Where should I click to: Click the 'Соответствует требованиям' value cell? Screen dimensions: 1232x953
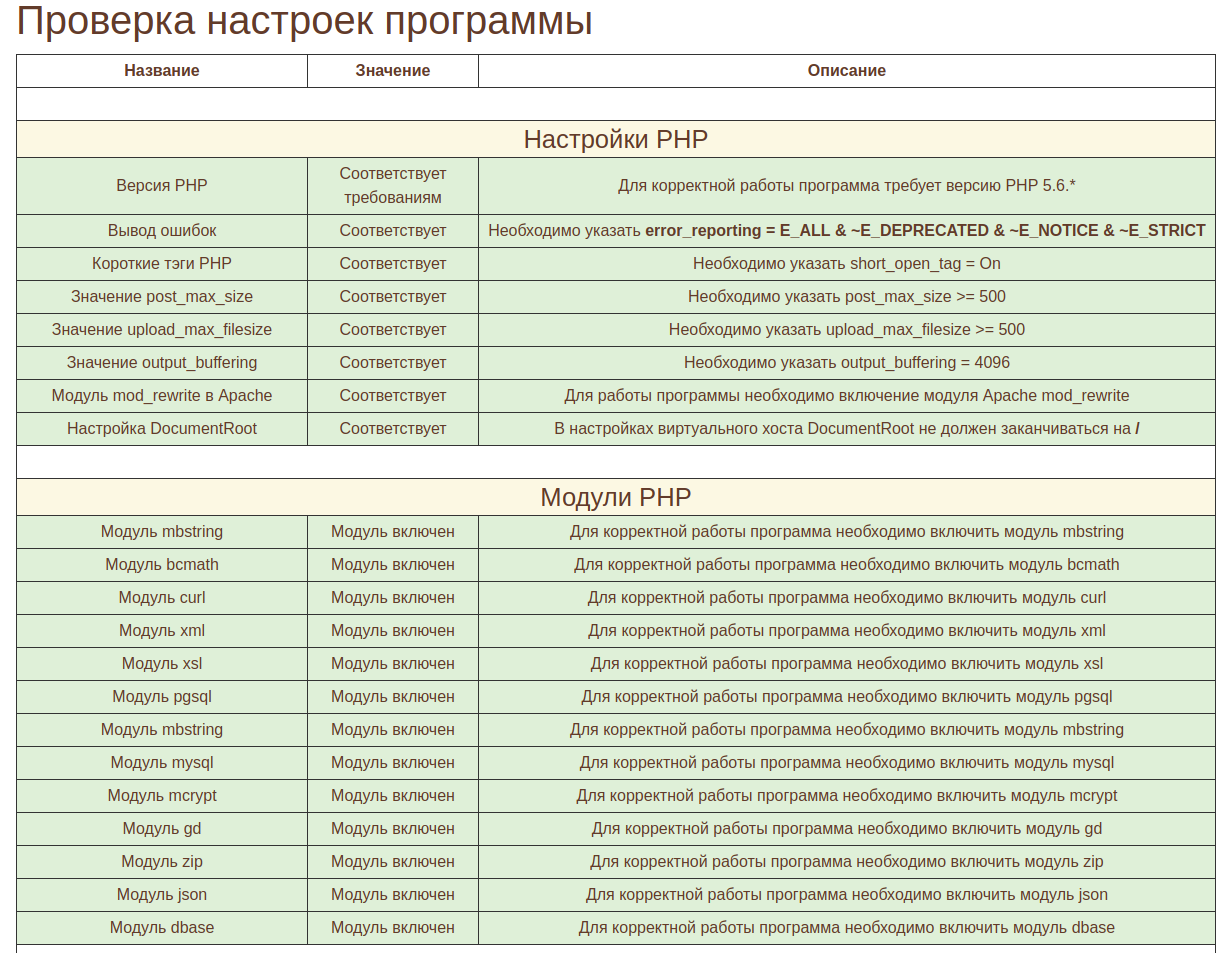pos(393,185)
